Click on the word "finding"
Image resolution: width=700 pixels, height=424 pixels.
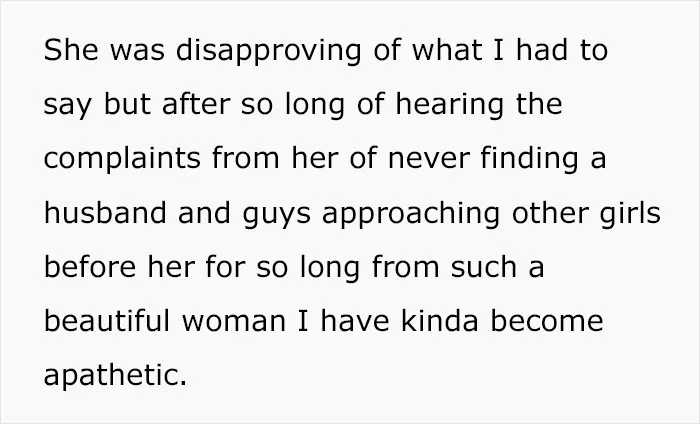tap(529, 158)
